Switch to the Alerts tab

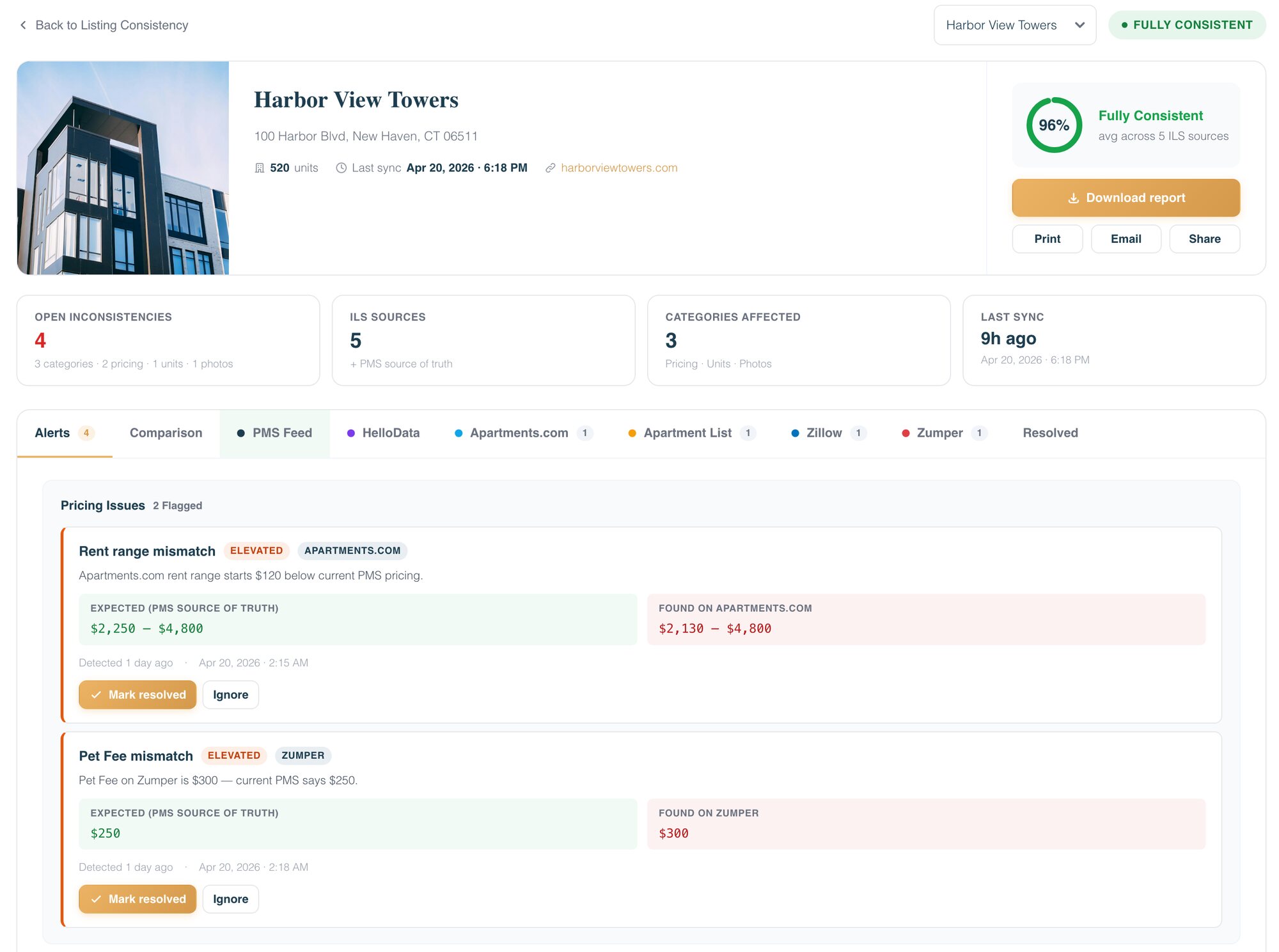(x=65, y=433)
